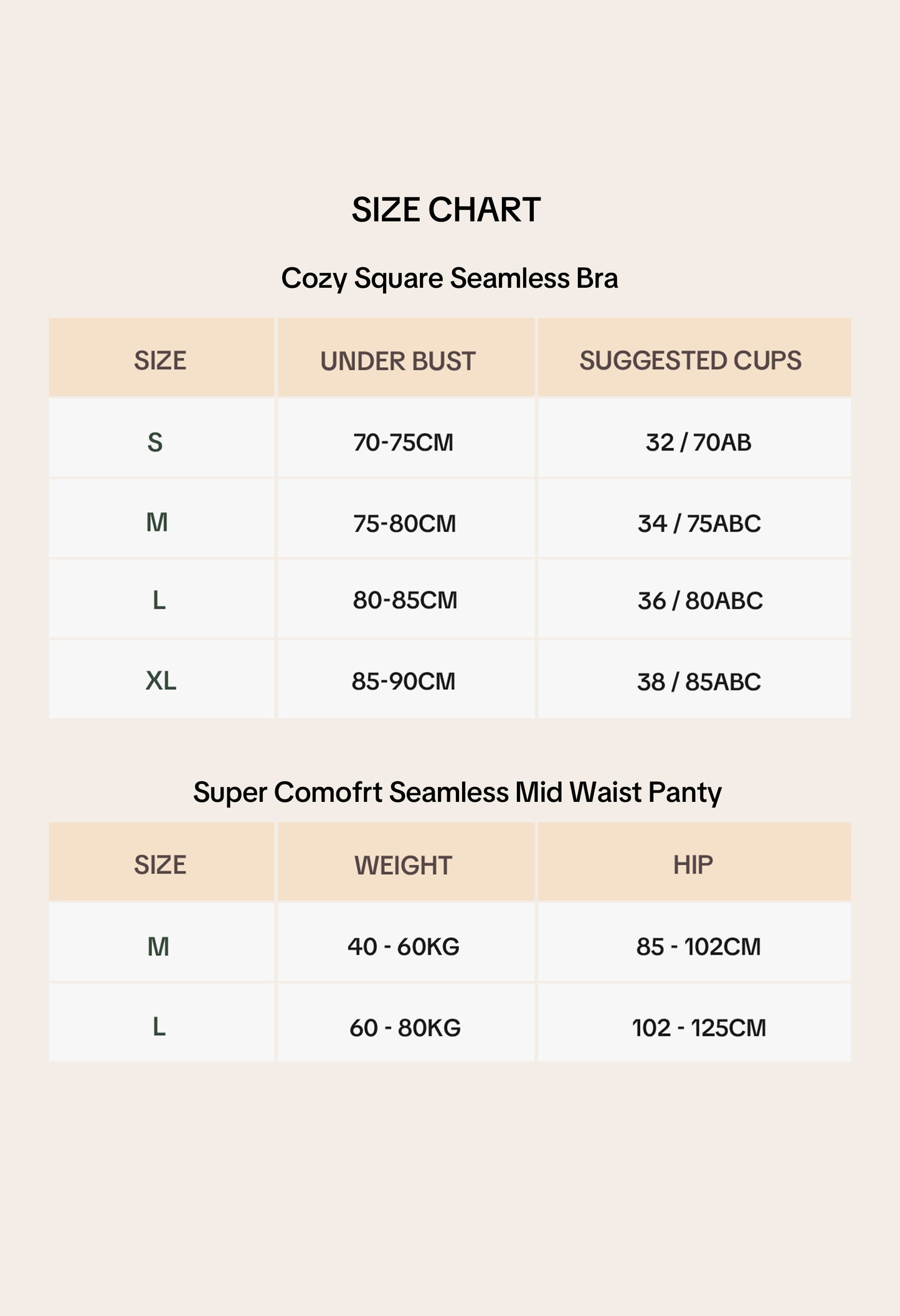Click the SIZE CHART heading
The height and width of the screenshot is (1316, 900).
pos(446,209)
